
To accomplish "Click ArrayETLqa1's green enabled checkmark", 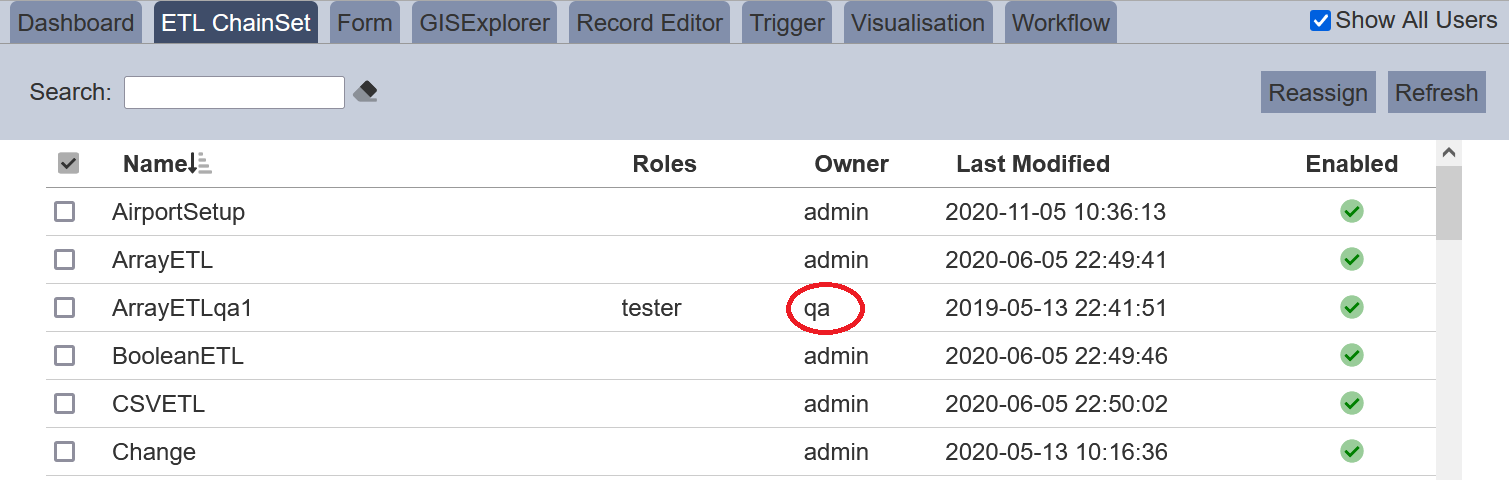I will point(1352,307).
